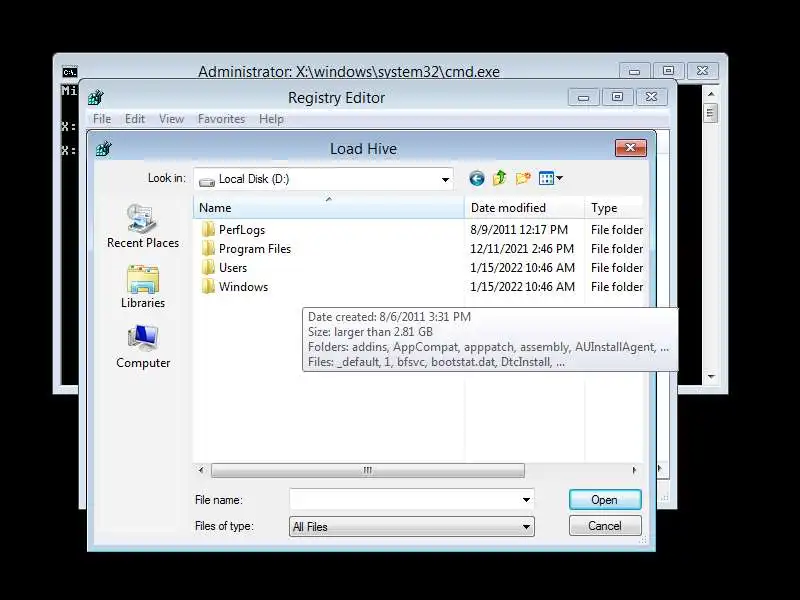
Task: Expand the File name dropdown arrow
Action: (526, 499)
